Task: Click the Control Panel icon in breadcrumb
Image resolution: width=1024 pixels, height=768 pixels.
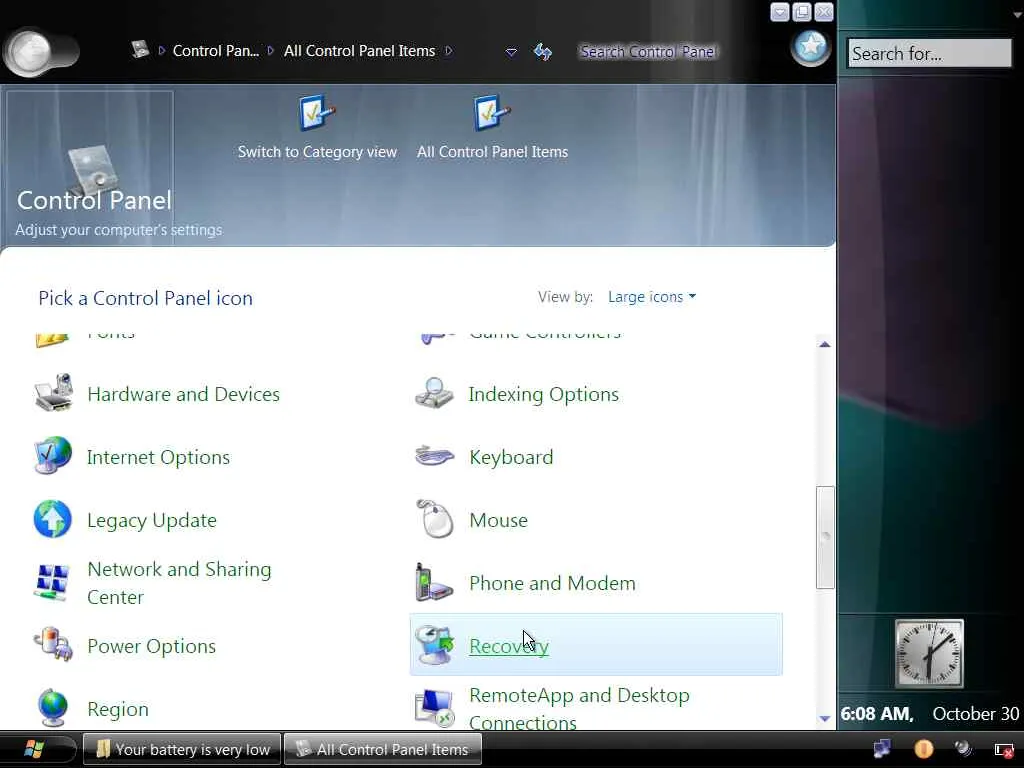Action: (x=140, y=50)
